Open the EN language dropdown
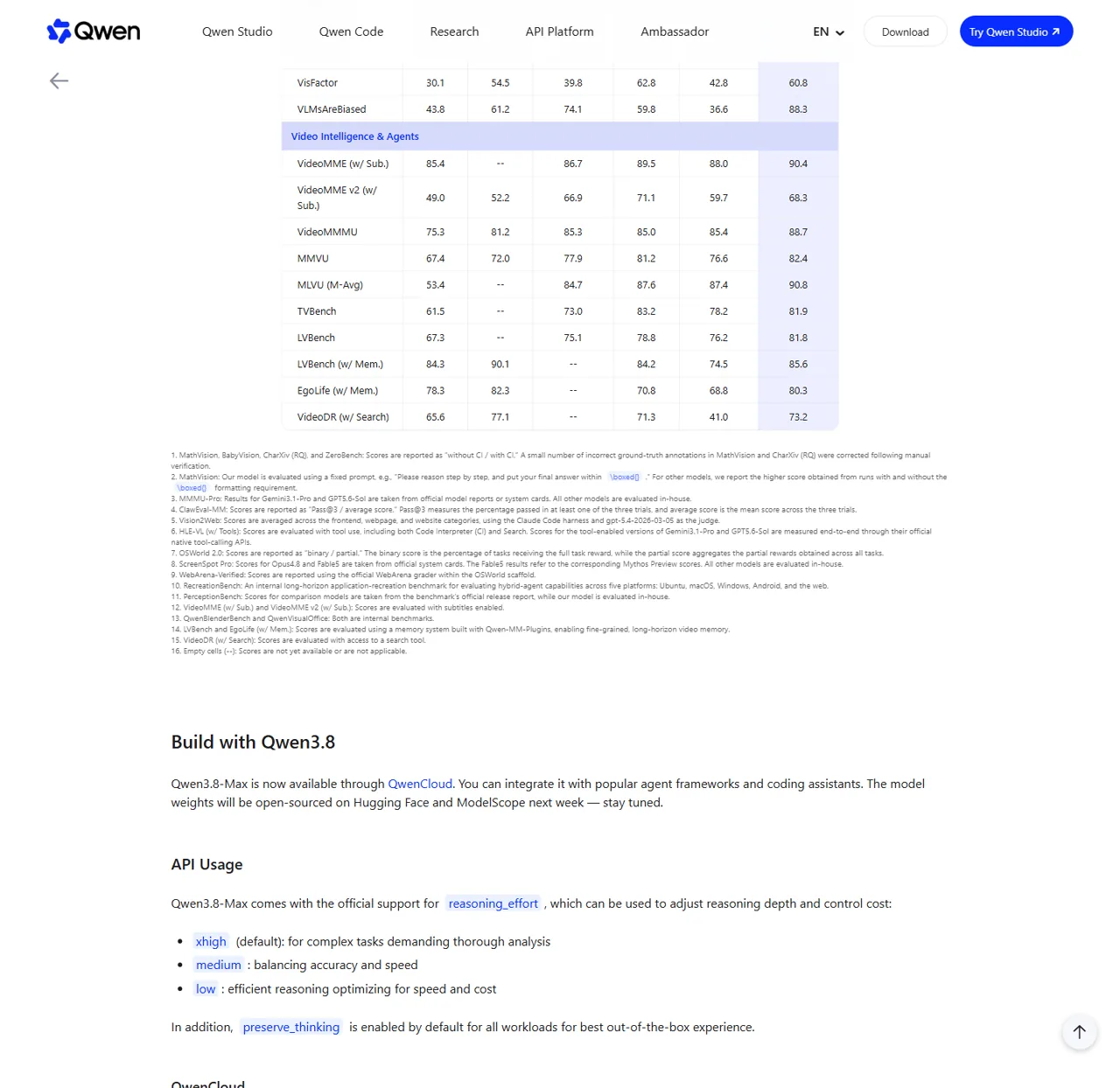Viewport: 1120px width, 1088px height. click(828, 31)
